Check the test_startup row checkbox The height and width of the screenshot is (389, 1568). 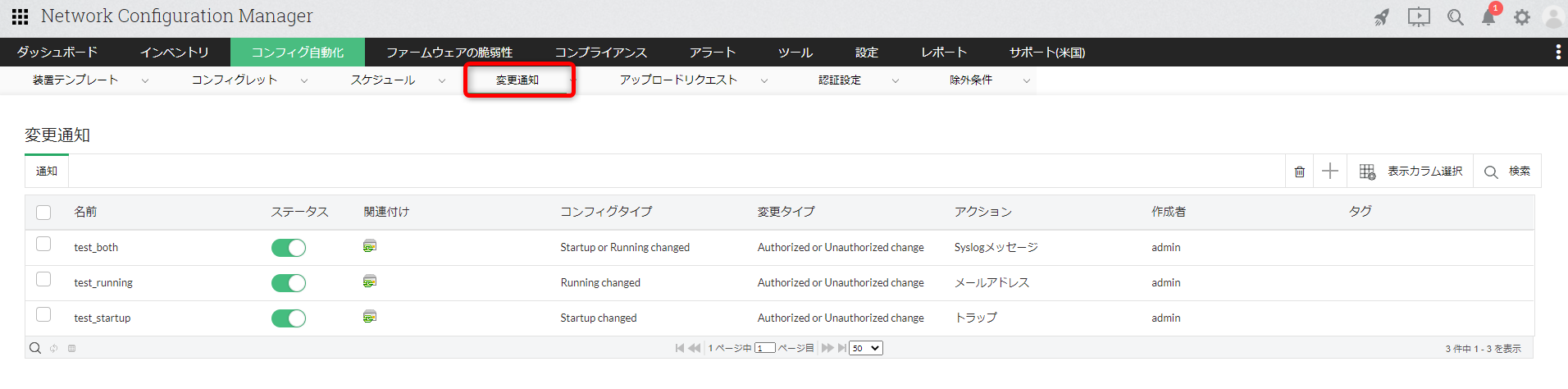click(44, 314)
